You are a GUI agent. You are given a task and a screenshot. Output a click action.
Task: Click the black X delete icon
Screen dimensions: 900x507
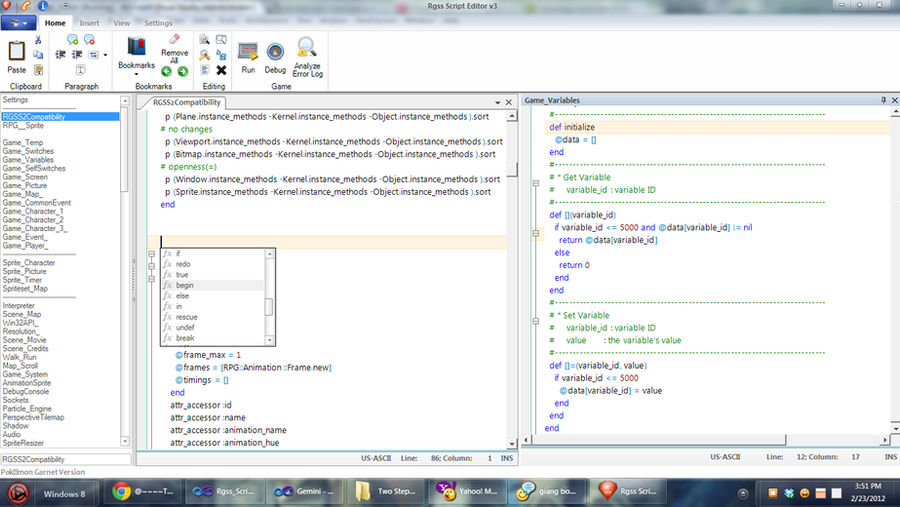(x=221, y=70)
